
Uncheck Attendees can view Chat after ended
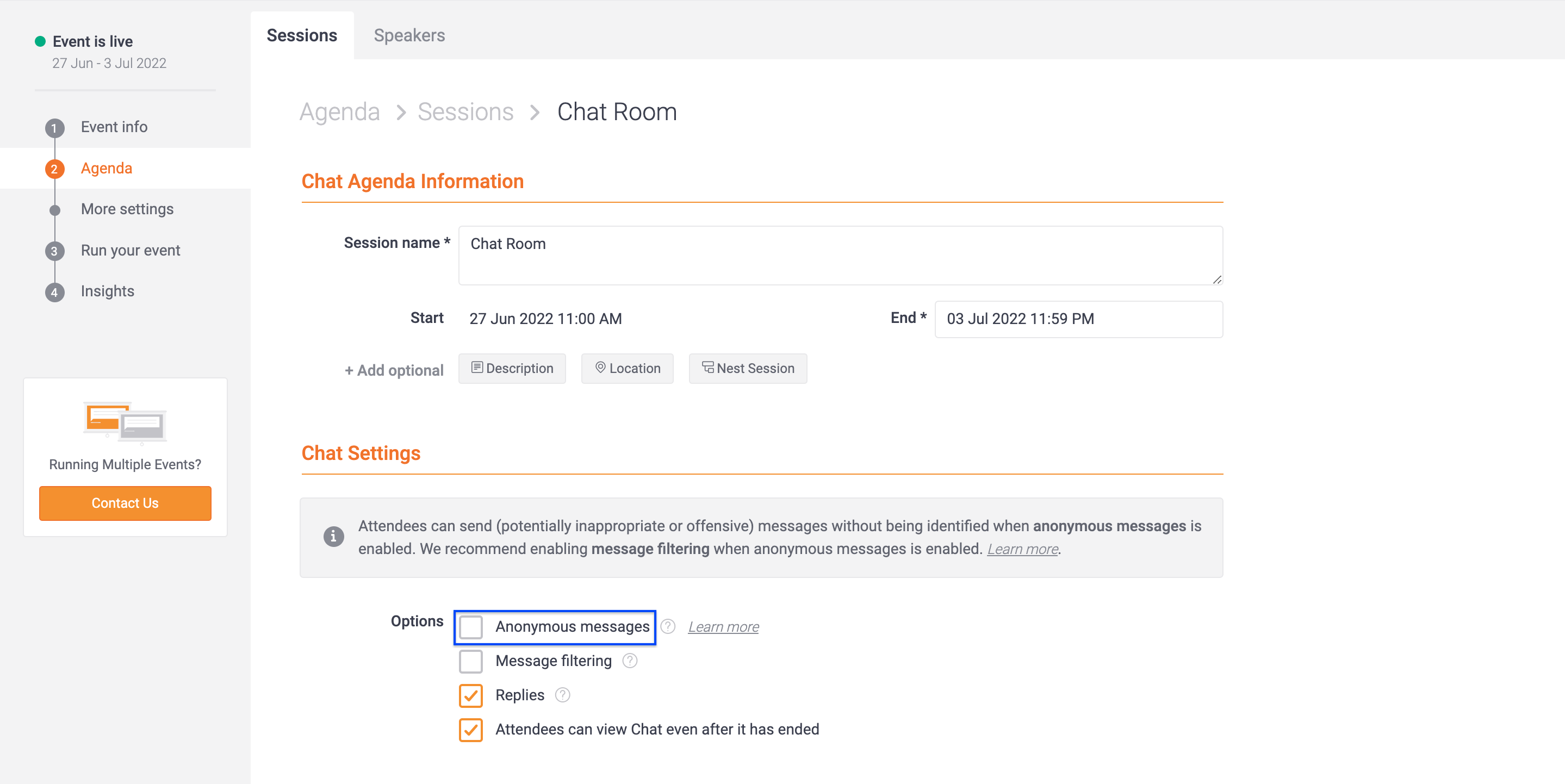(x=471, y=729)
